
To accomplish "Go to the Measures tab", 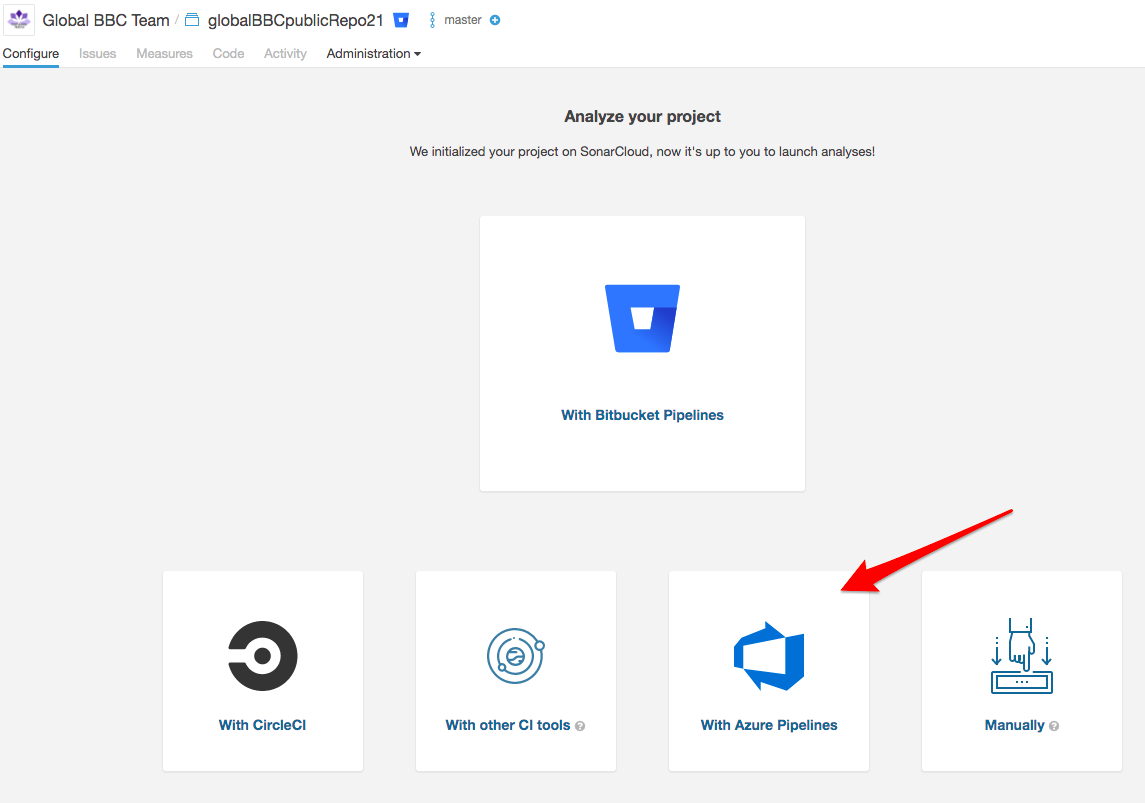I will (x=164, y=54).
